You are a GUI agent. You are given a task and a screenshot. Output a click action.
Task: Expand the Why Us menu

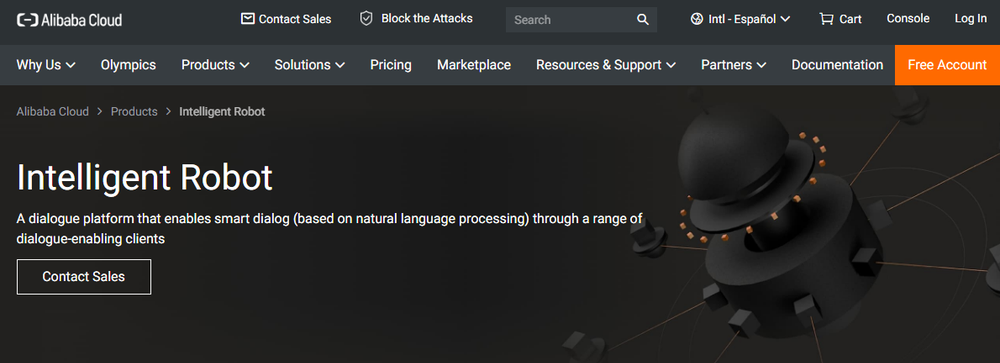click(46, 64)
